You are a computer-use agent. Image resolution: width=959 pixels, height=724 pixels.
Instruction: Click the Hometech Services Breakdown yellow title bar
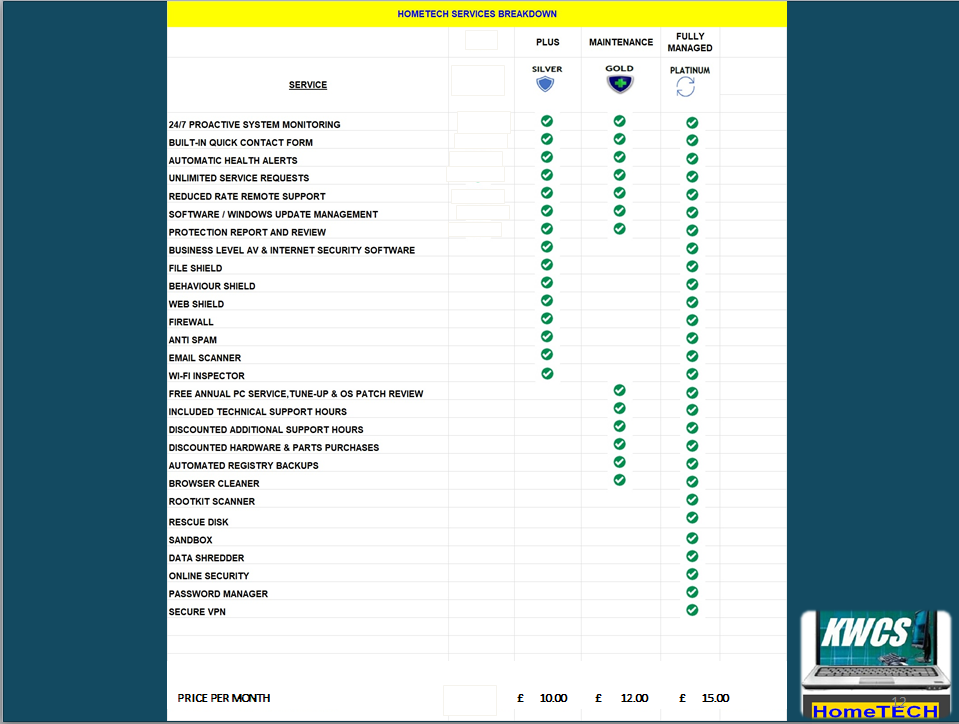pos(477,14)
